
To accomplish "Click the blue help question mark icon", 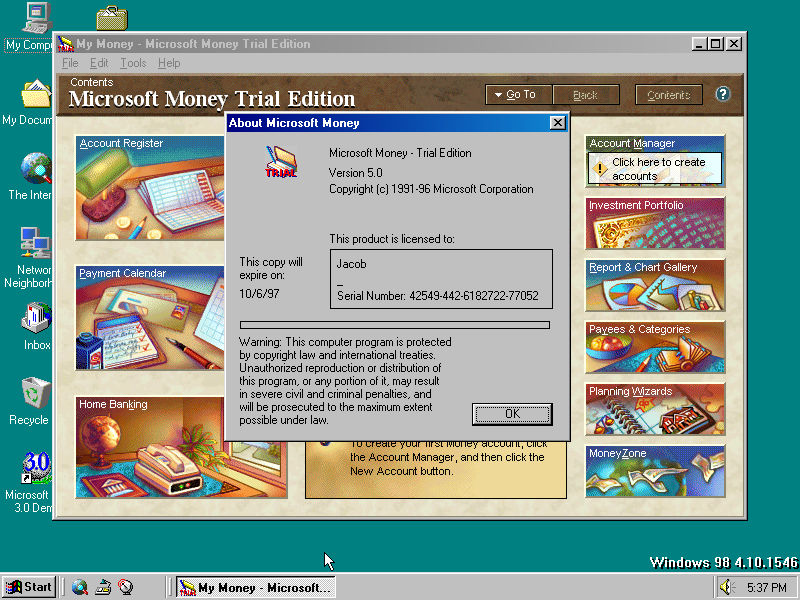I will click(722, 94).
